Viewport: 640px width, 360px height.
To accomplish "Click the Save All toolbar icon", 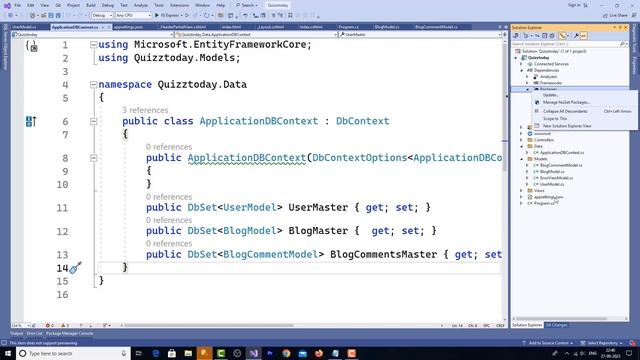I will pos(58,16).
